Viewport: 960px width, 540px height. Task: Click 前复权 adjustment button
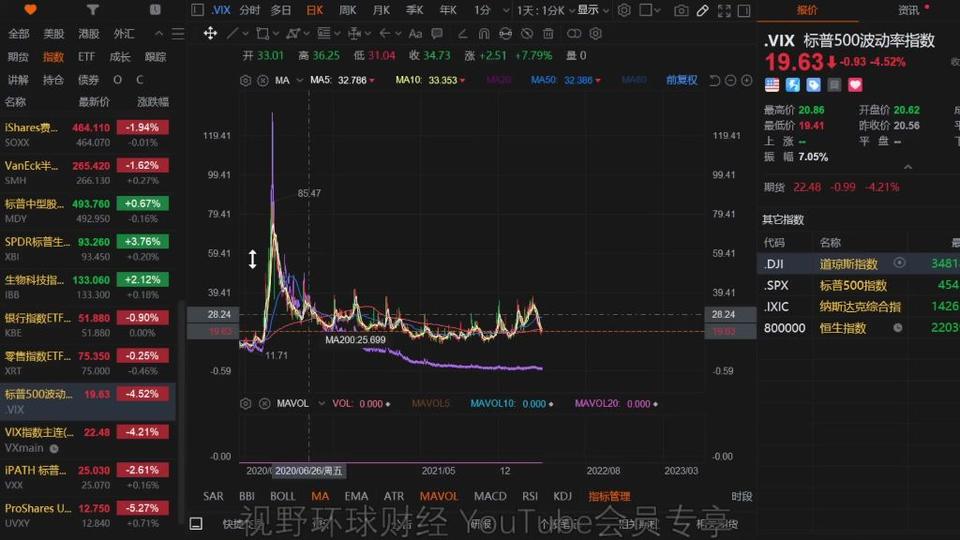681,80
